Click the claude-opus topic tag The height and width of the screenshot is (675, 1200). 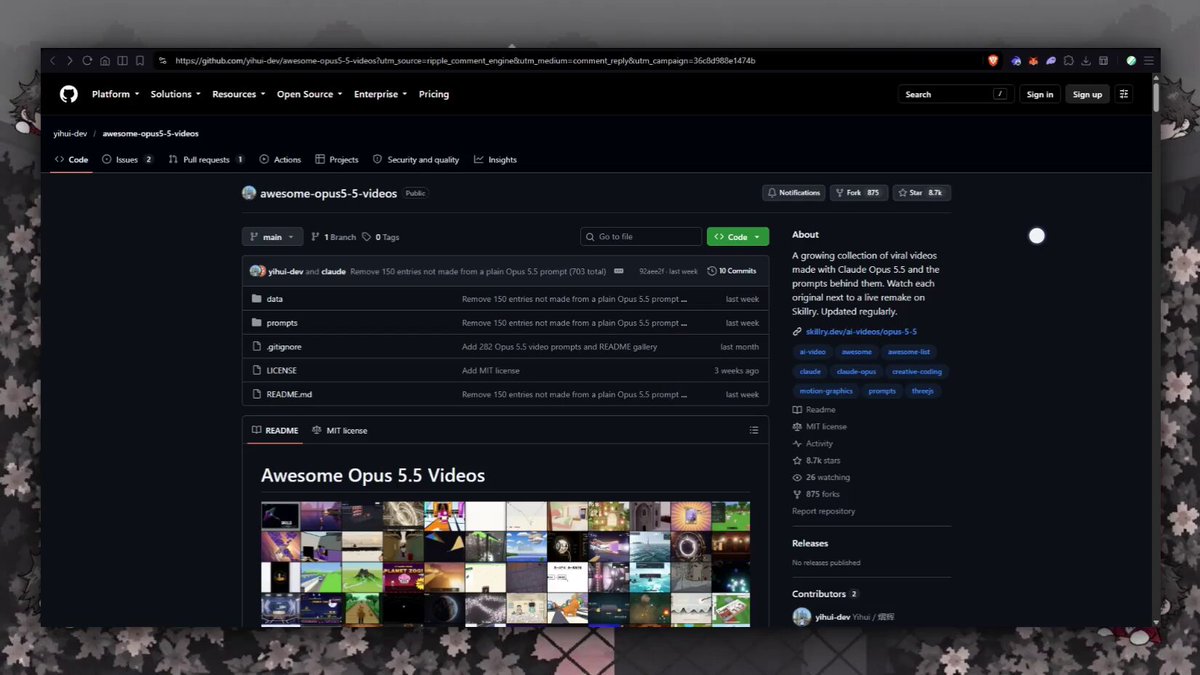pos(856,372)
